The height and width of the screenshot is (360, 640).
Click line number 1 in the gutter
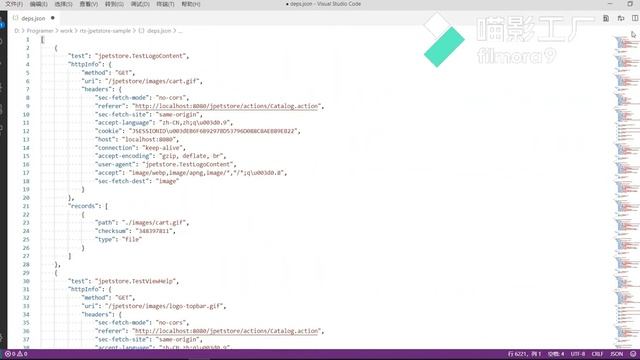28,40
